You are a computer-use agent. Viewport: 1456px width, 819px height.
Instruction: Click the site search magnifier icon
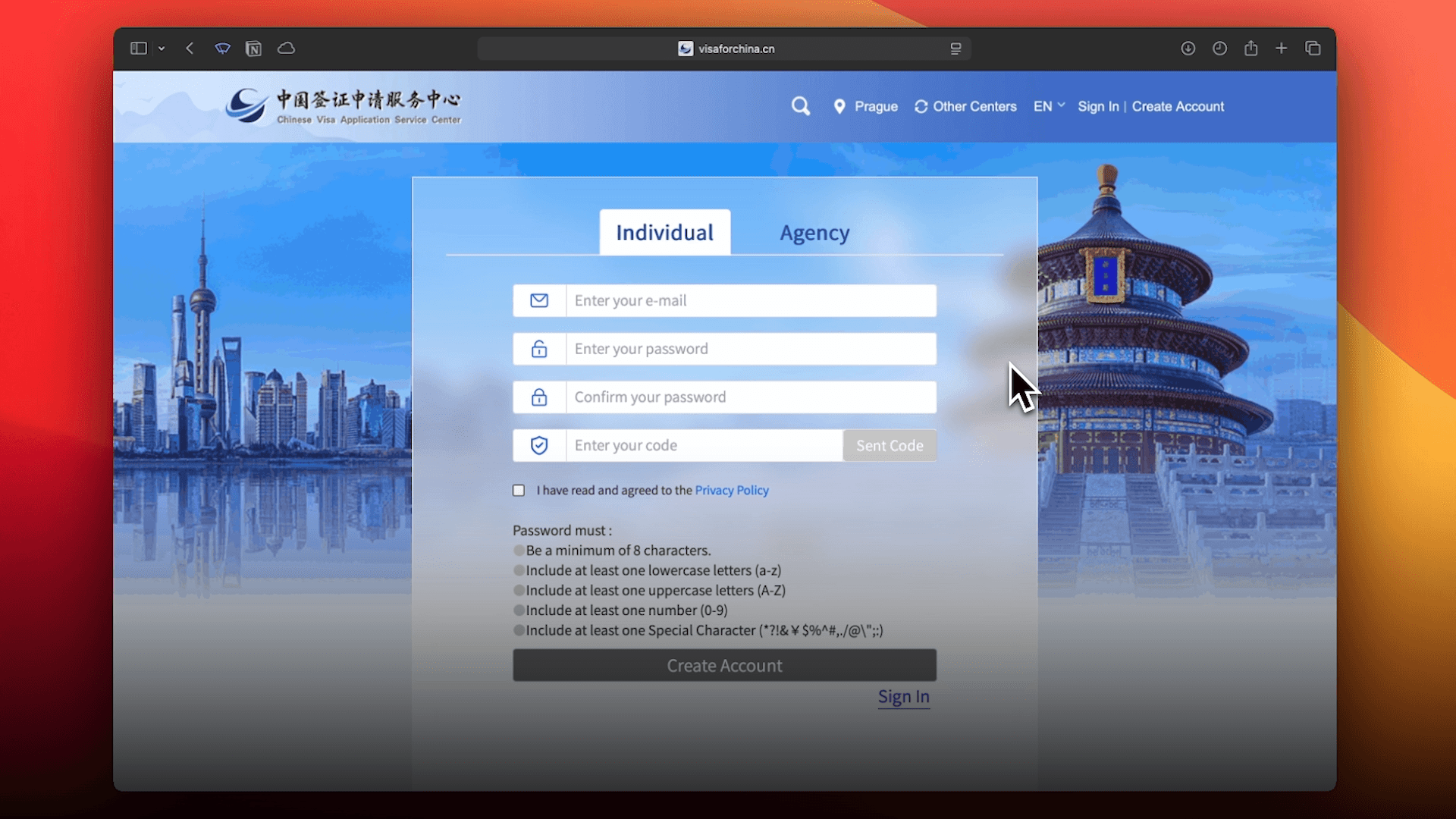[800, 106]
